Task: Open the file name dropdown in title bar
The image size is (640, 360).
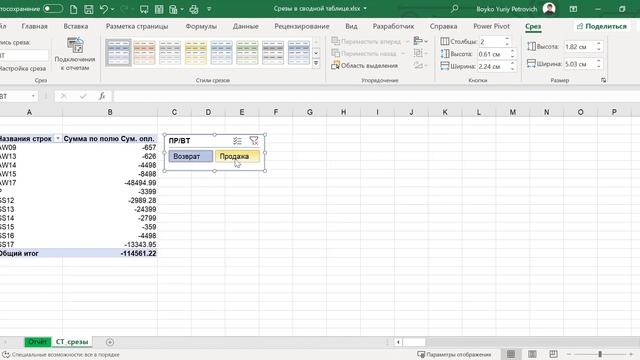Action: [x=365, y=9]
